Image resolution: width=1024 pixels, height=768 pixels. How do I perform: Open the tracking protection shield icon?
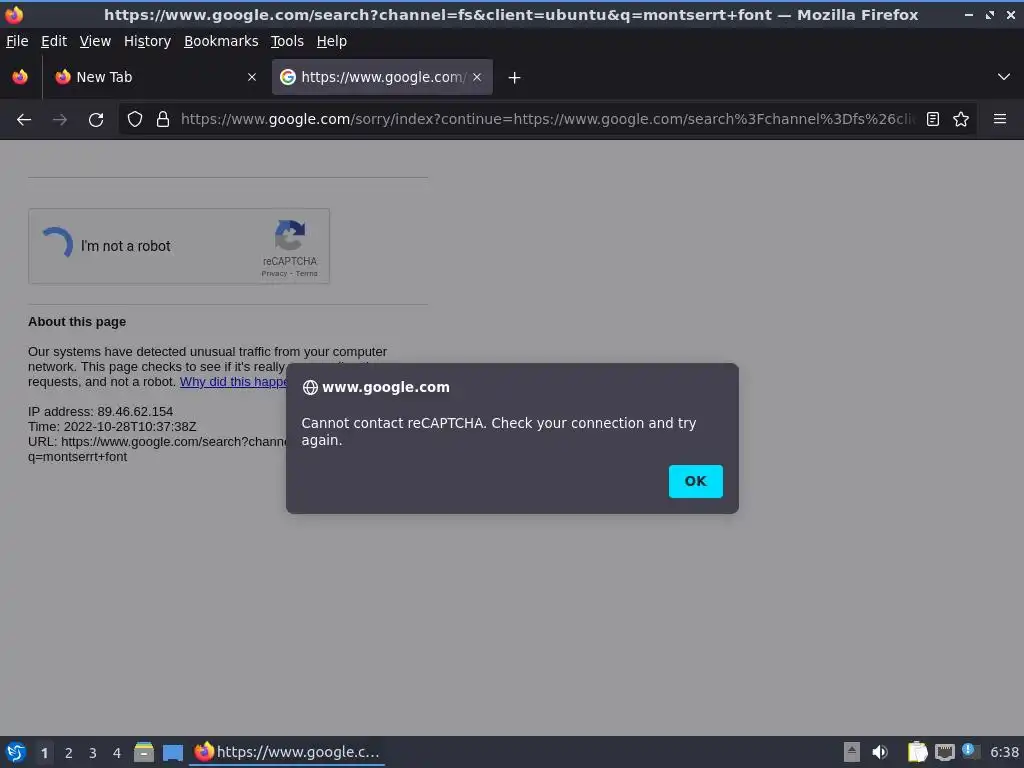(135, 120)
